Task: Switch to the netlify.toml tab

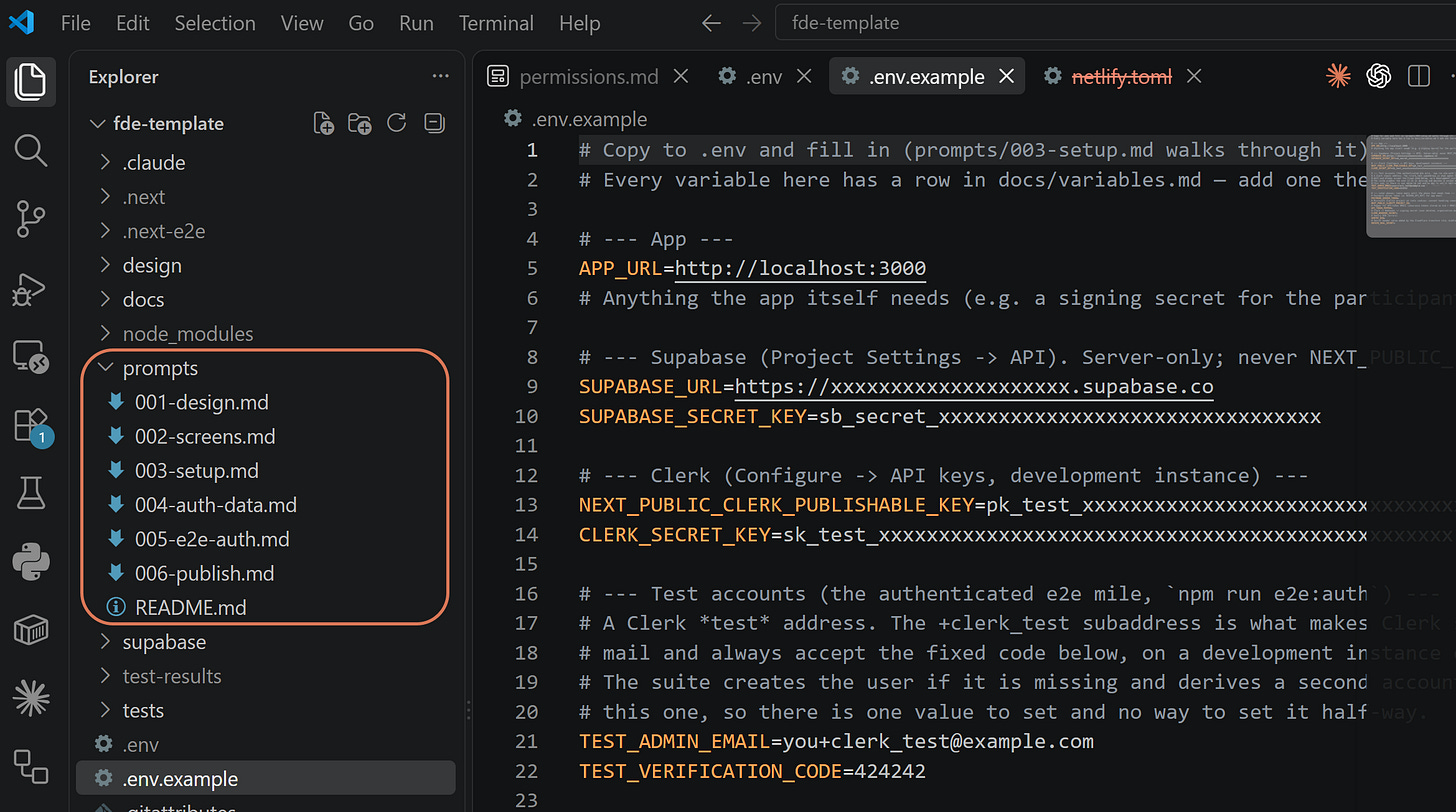Action: (x=1121, y=76)
